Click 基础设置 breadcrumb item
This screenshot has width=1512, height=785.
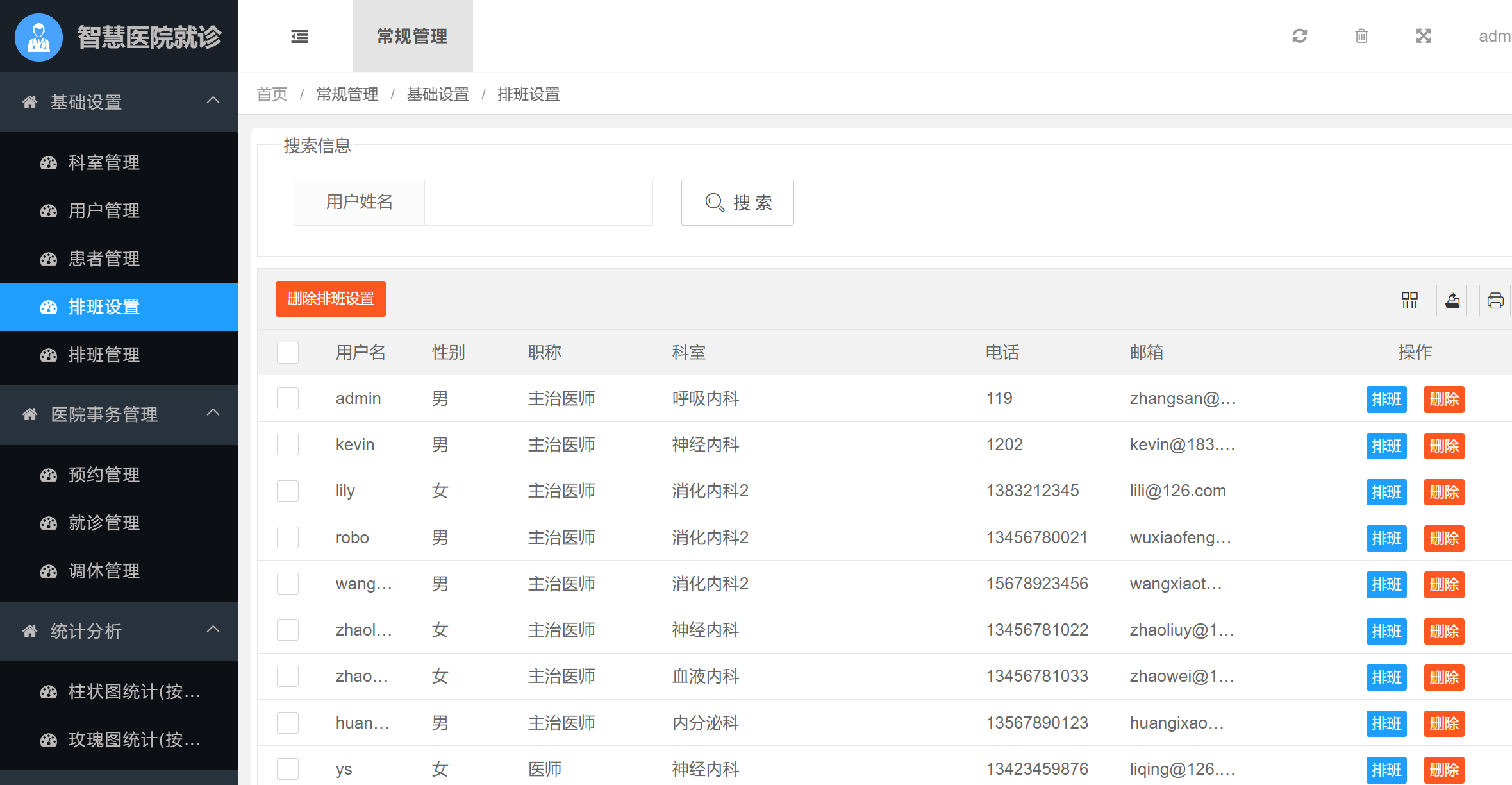point(438,94)
